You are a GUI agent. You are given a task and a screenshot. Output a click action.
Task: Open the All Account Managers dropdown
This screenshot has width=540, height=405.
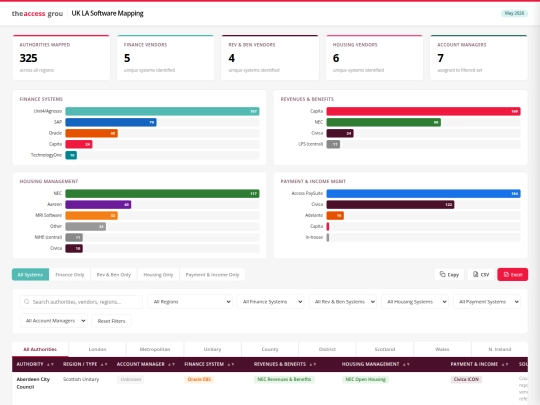[x=54, y=321]
